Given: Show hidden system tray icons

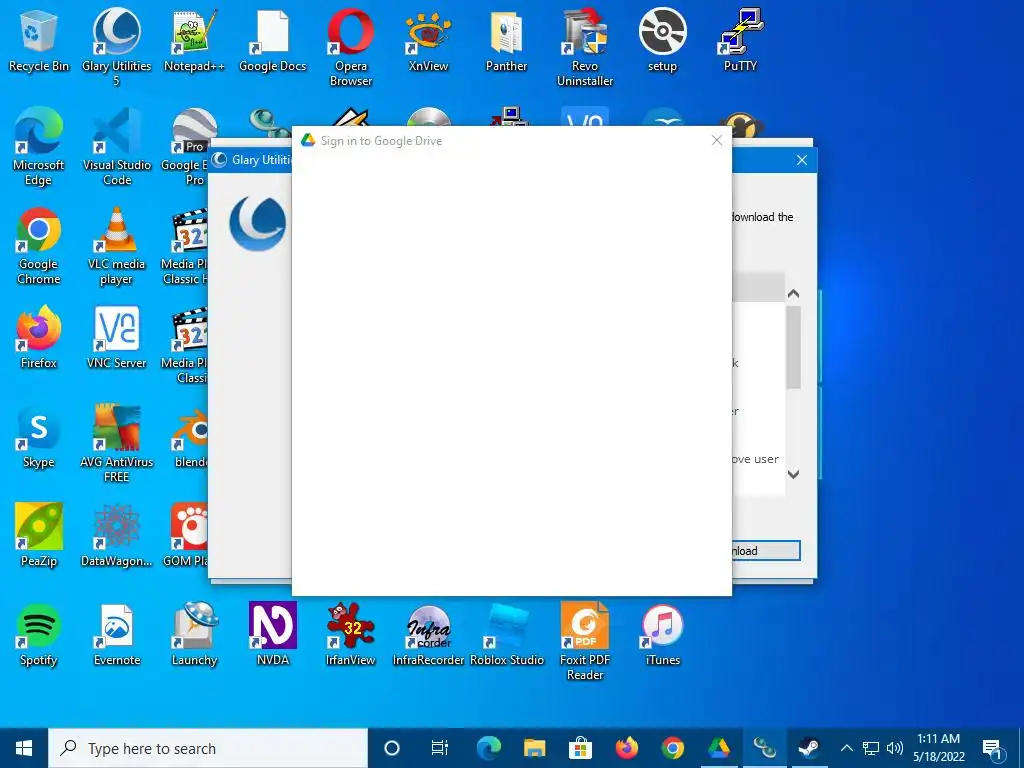Looking at the screenshot, I should point(846,748).
